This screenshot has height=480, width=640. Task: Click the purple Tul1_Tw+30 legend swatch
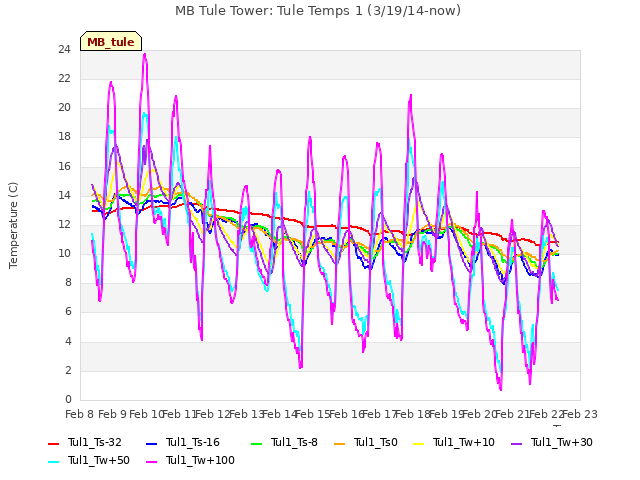tap(516, 443)
